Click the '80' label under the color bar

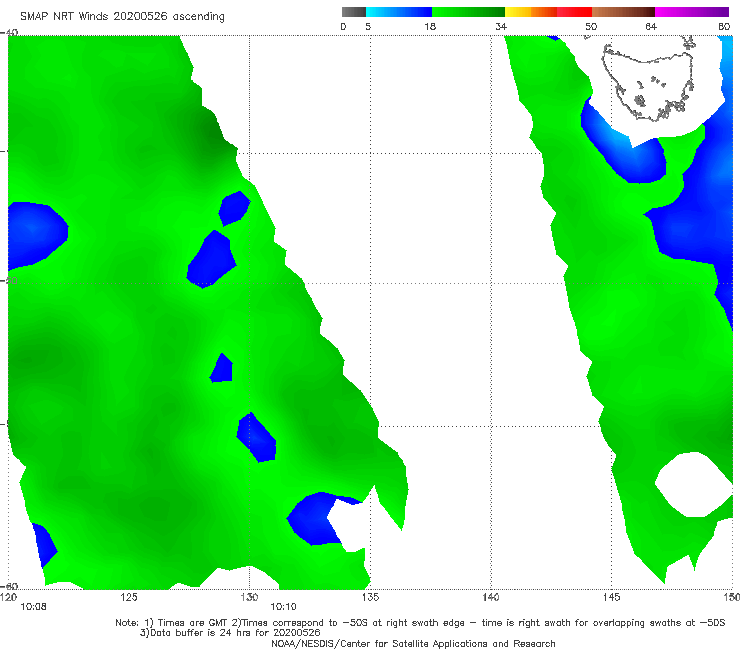point(724,26)
